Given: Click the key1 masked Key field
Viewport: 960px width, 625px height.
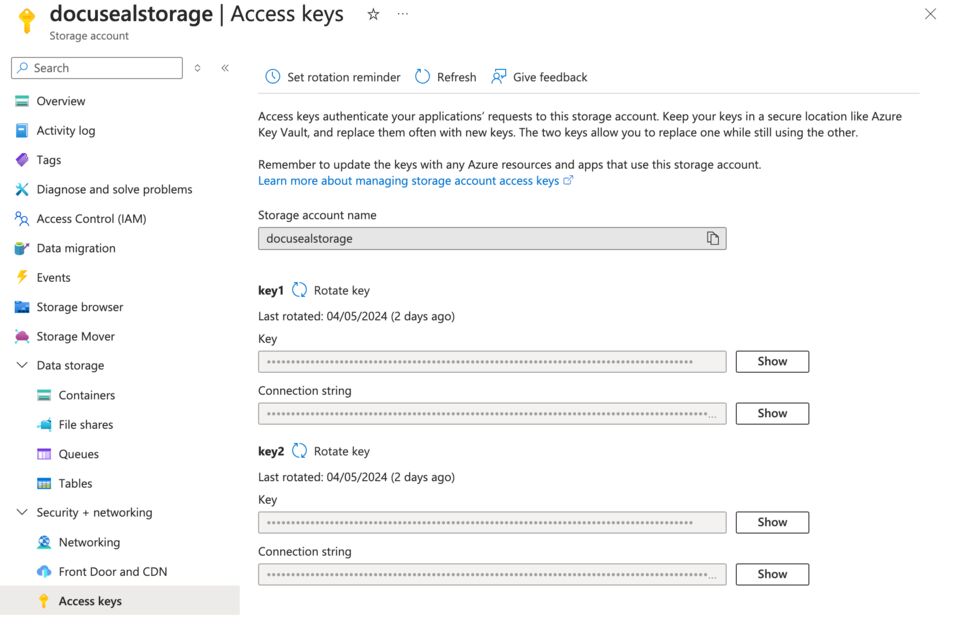Looking at the screenshot, I should (x=492, y=362).
